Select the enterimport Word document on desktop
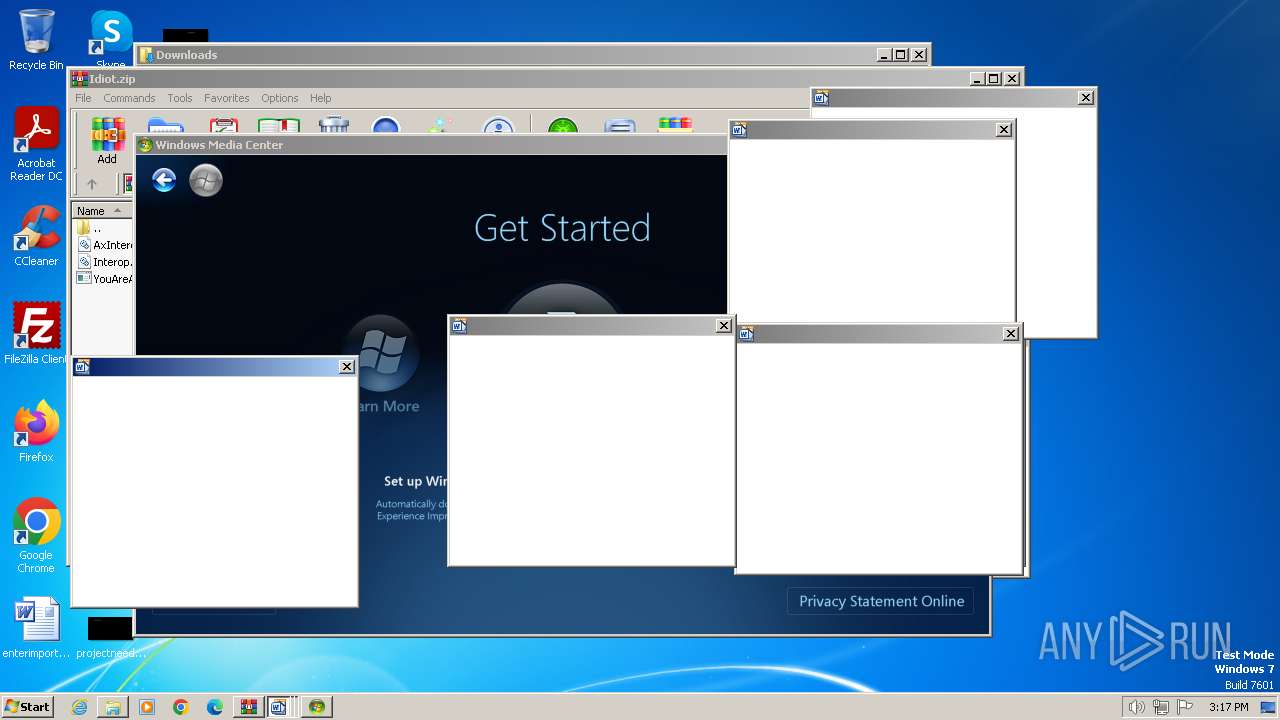 pos(36,628)
